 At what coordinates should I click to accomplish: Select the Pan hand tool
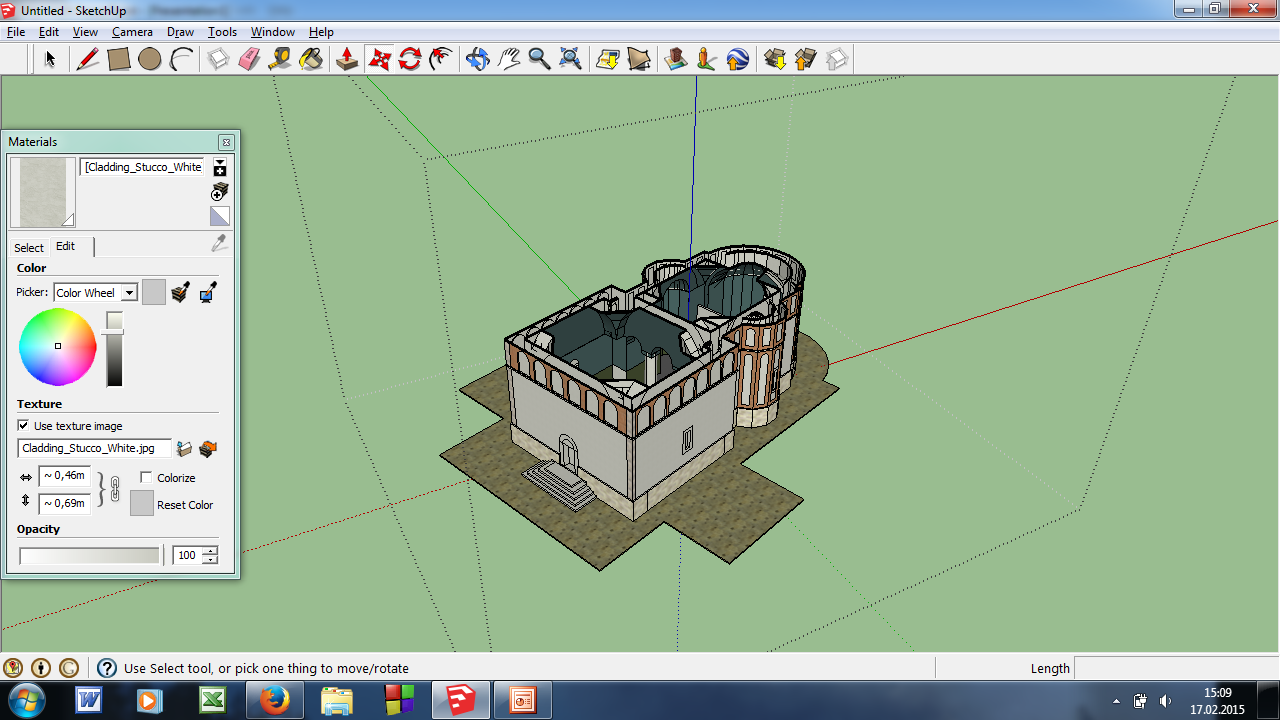508,59
